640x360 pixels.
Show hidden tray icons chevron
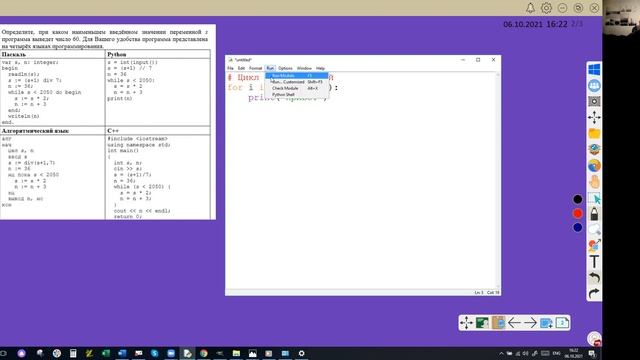501,353
